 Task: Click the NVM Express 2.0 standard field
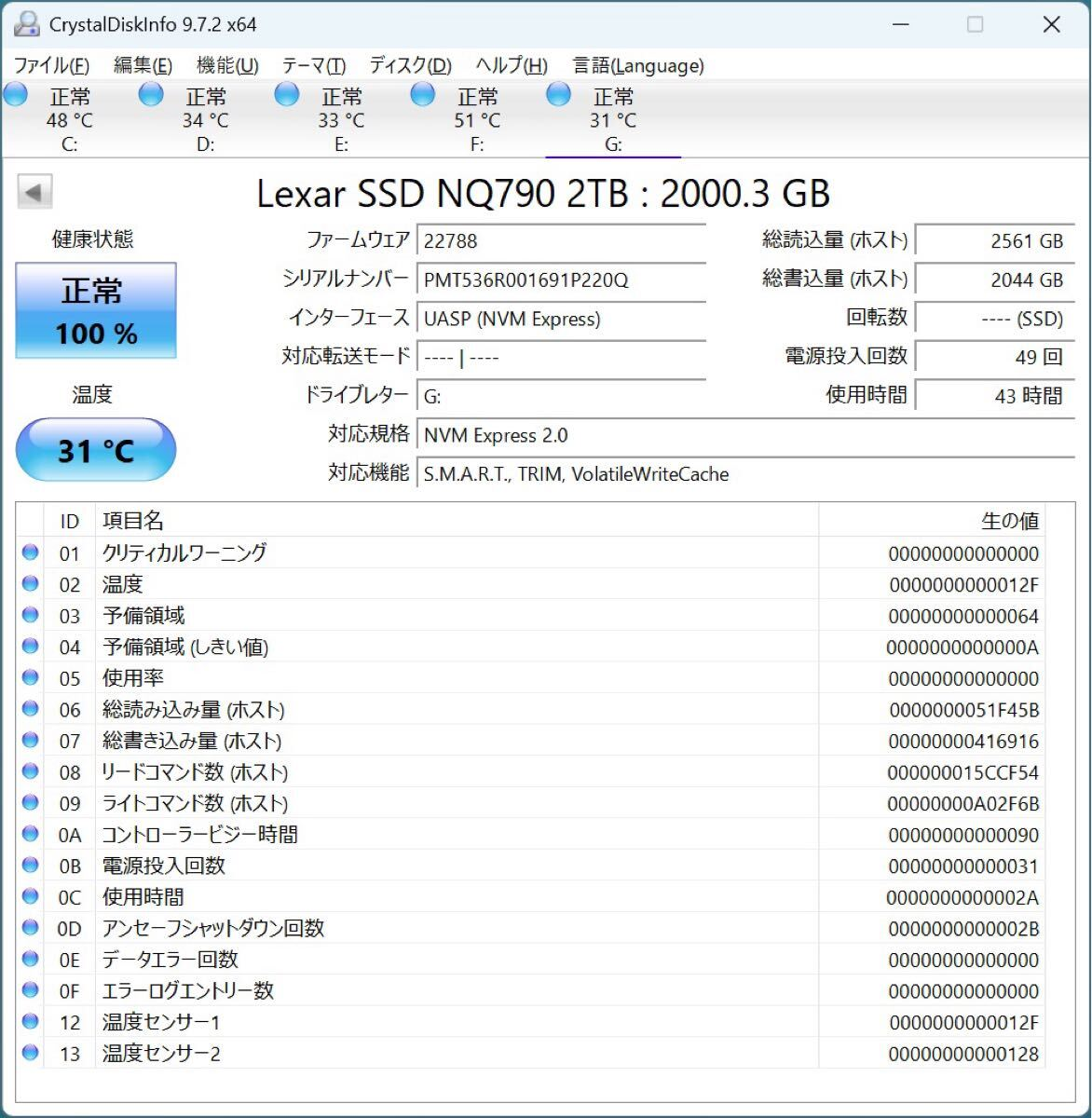746,435
